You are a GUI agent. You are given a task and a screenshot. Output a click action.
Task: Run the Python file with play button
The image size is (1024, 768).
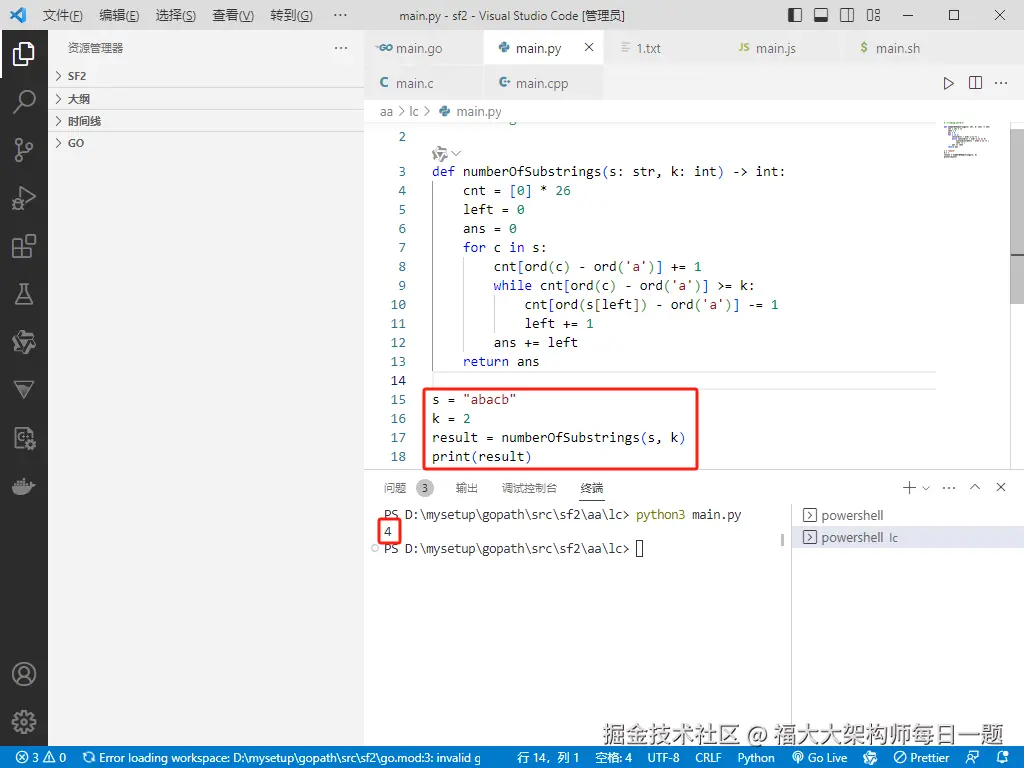point(948,83)
